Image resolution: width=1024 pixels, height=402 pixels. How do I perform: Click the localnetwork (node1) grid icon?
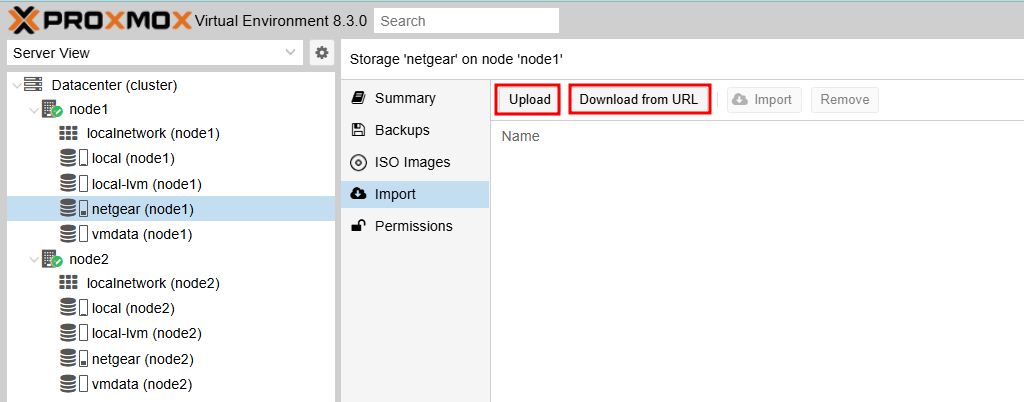pos(68,134)
